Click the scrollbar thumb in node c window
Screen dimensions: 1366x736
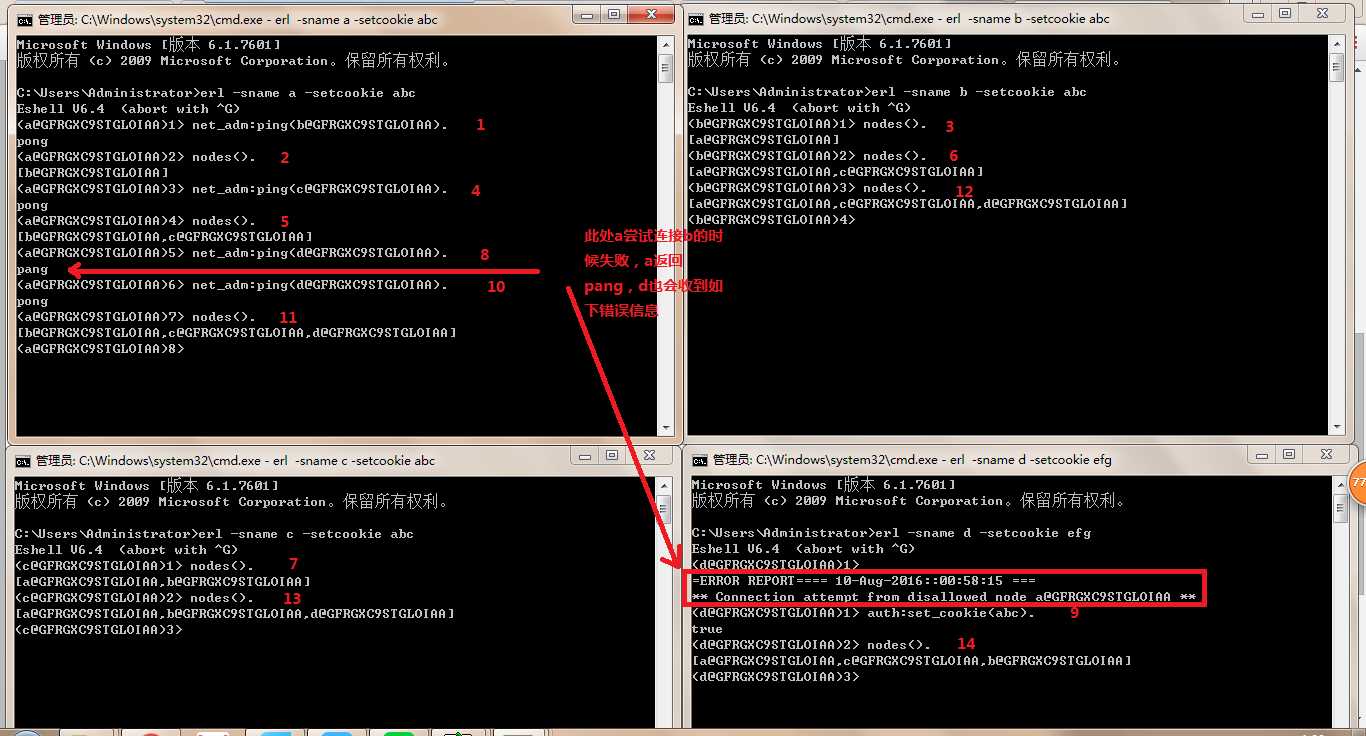tap(663, 510)
